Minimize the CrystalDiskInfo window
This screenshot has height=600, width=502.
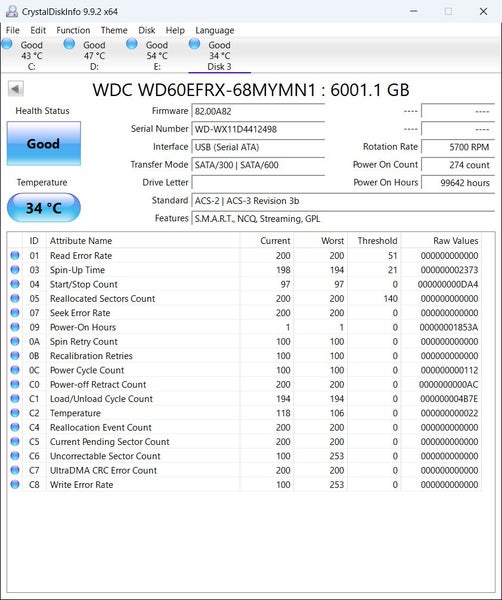click(x=414, y=11)
